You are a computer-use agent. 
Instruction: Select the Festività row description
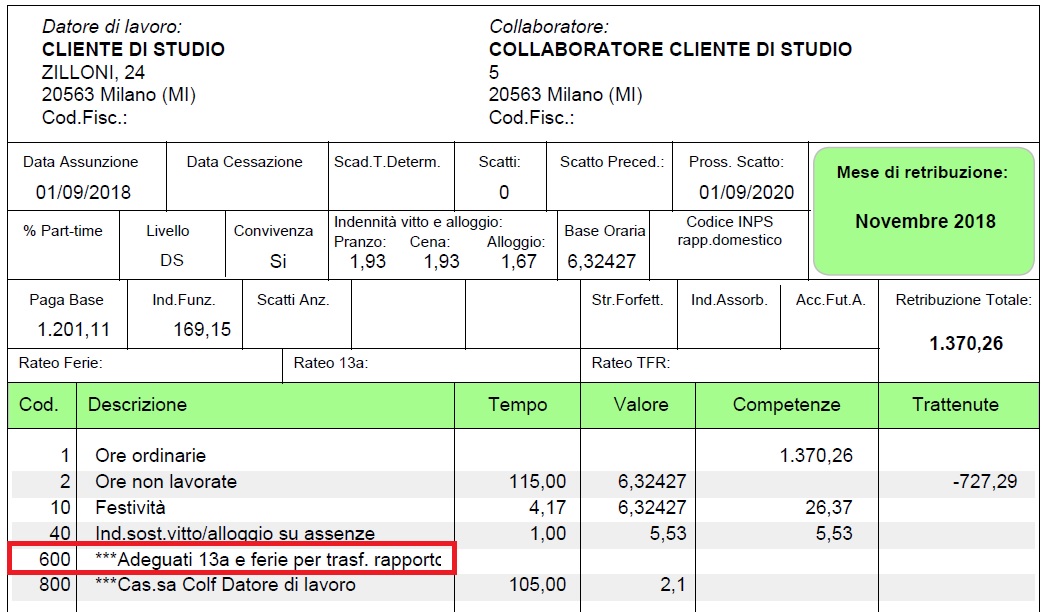[x=130, y=507]
